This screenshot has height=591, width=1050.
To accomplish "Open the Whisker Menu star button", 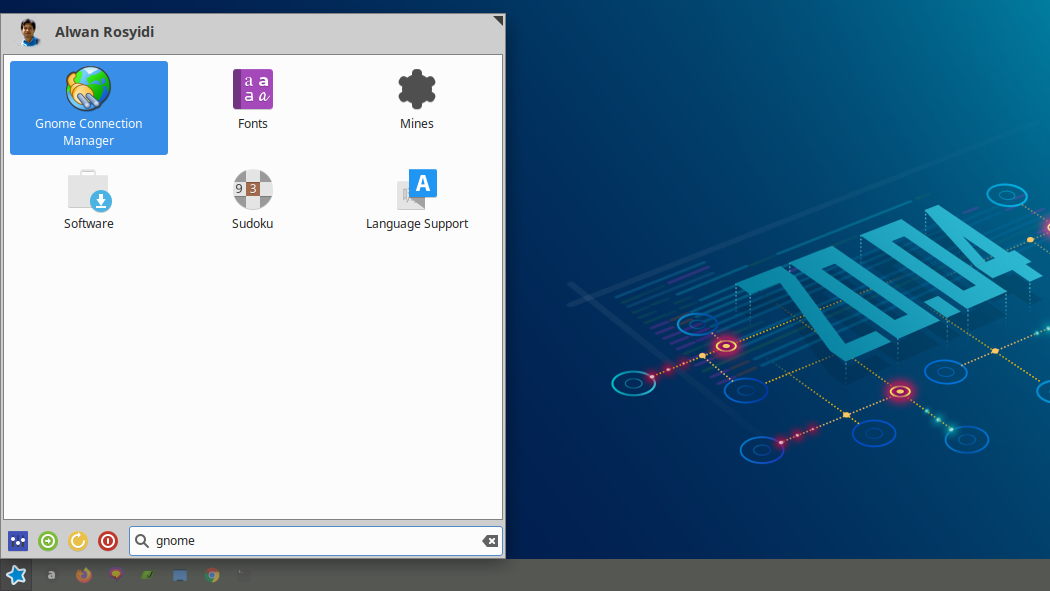I will tap(16, 574).
